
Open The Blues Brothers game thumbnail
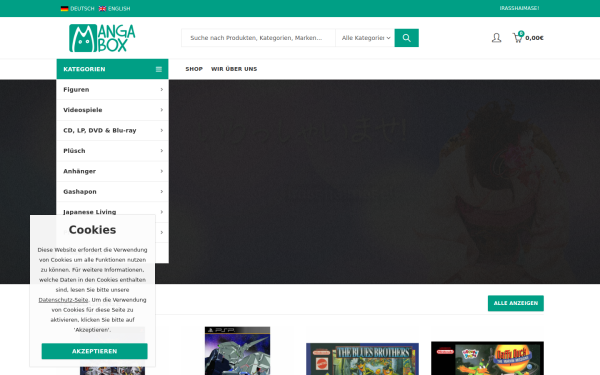point(362,359)
